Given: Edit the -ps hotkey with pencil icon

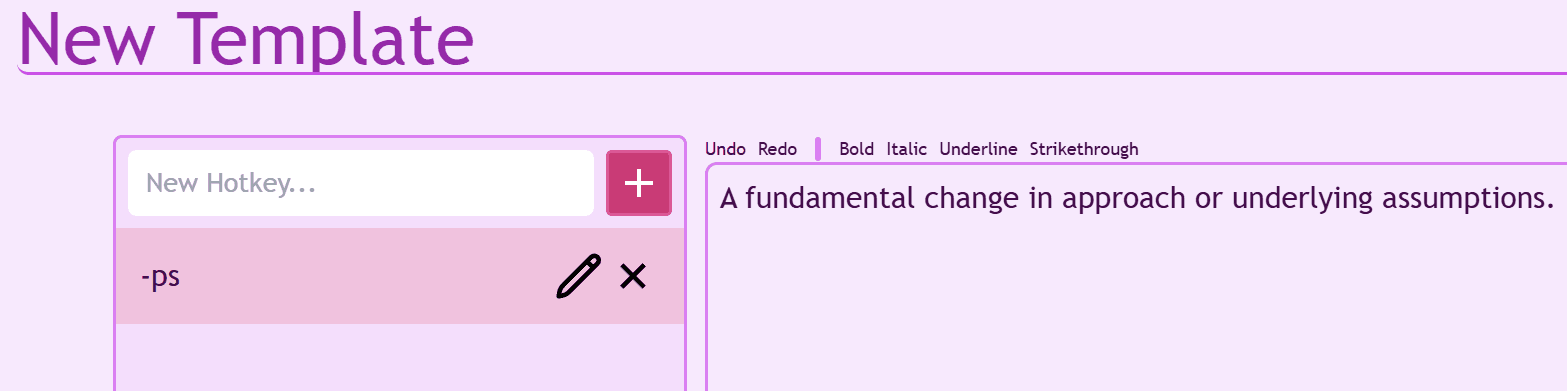Looking at the screenshot, I should tap(579, 276).
